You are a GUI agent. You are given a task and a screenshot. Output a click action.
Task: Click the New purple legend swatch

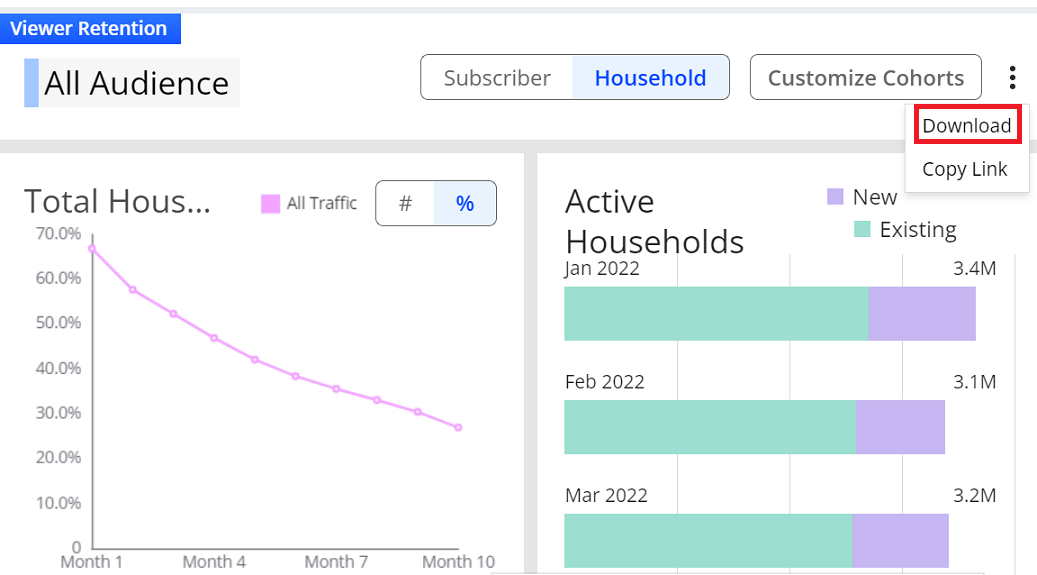pyautogui.click(x=835, y=197)
